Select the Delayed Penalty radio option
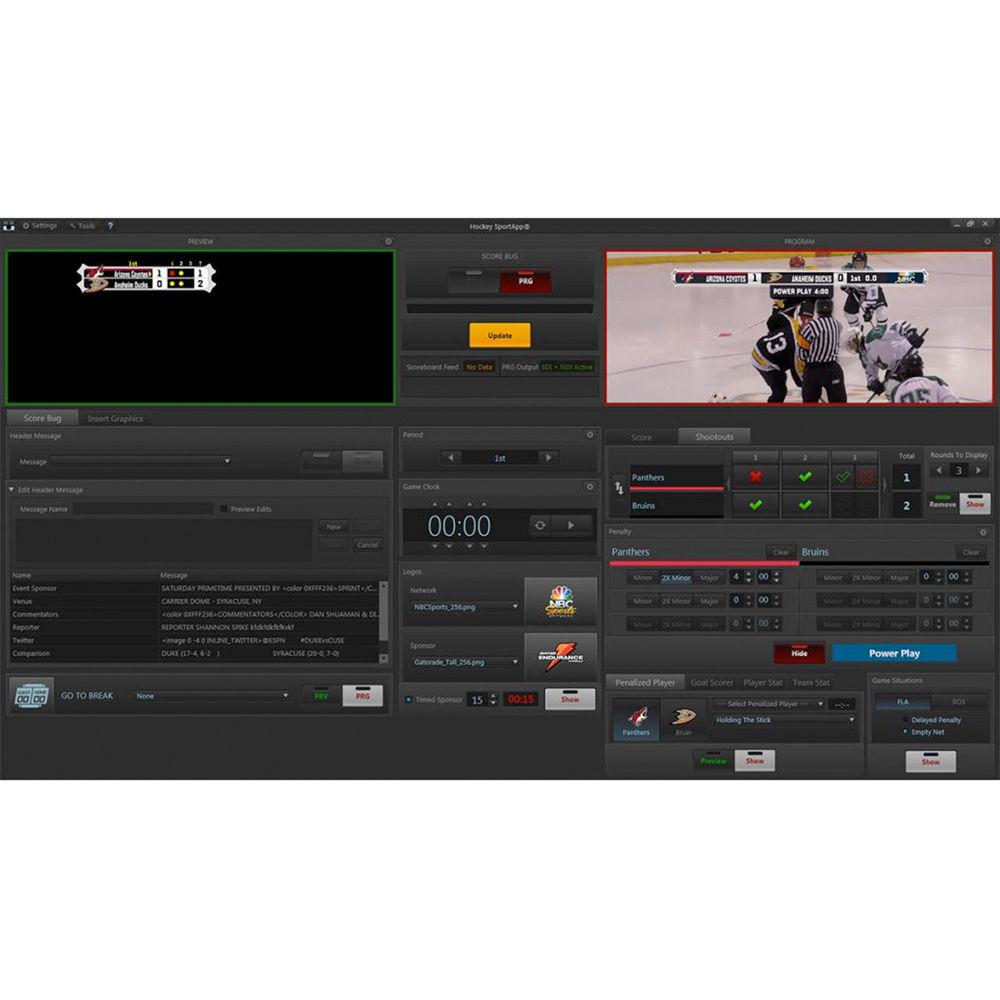The image size is (1000, 1000). coord(905,719)
